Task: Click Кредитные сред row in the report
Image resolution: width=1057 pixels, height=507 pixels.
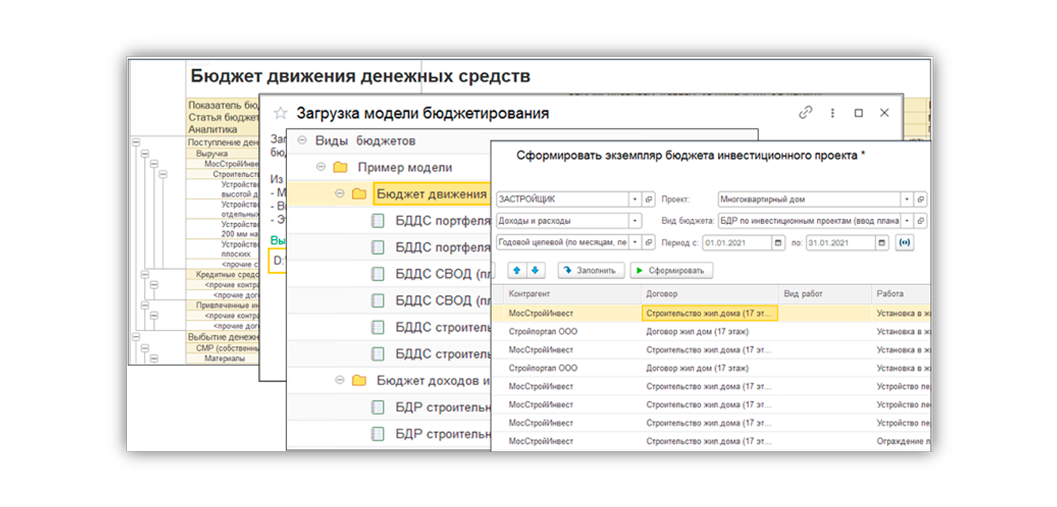Action: (x=223, y=275)
